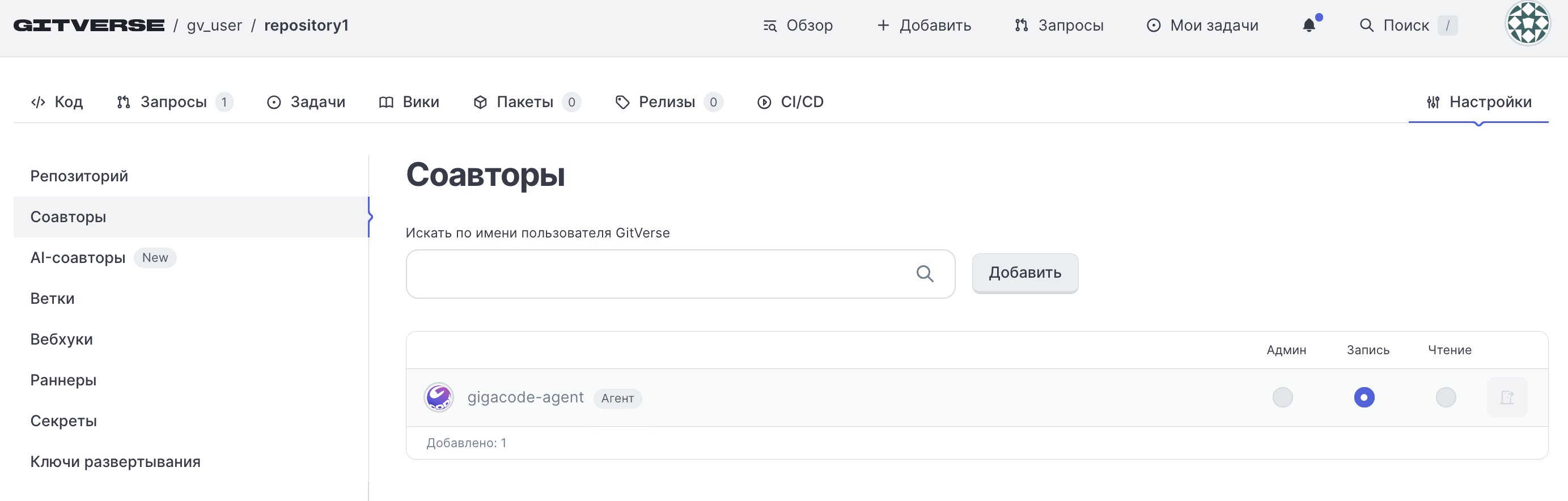The height and width of the screenshot is (501, 1568).
Task: Click the Вики book icon
Action: tap(386, 102)
